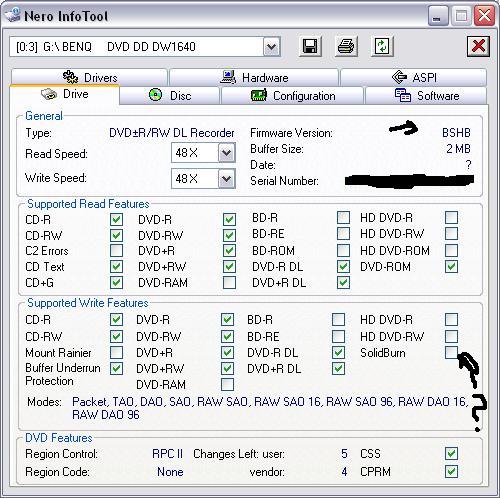Toggle DVD-RAM checkbox in Supported Read Features
The width and height of the screenshot is (500, 498).
229,283
